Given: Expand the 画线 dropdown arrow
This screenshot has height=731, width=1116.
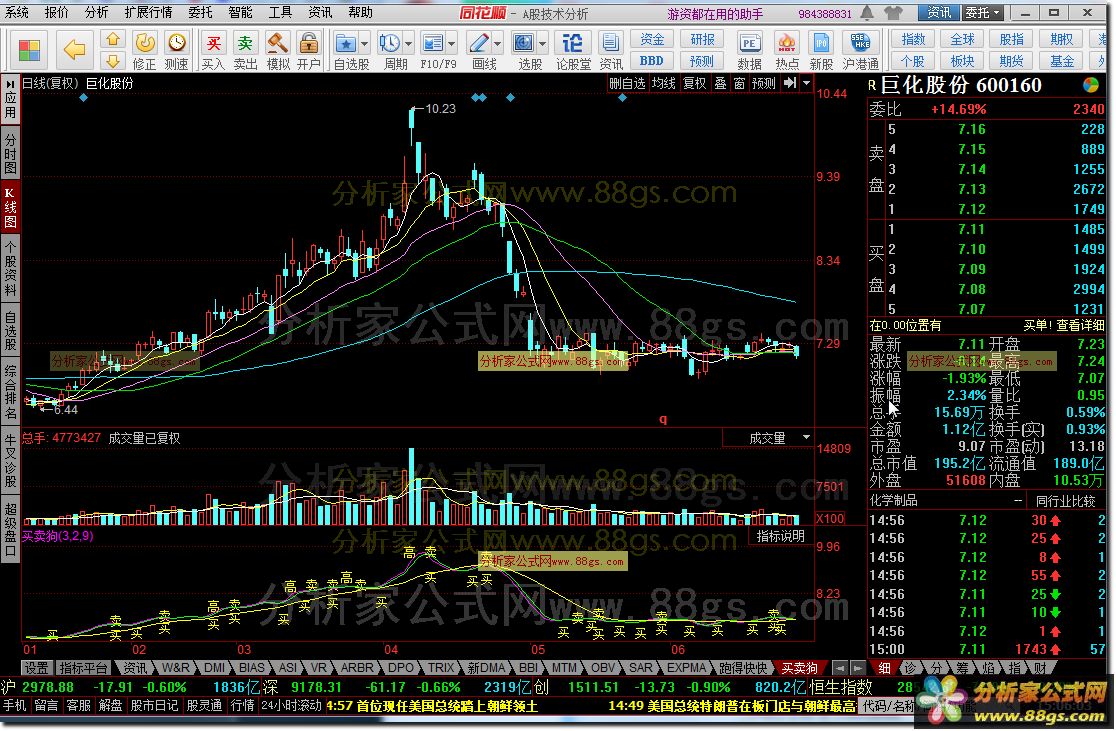Looking at the screenshot, I should click(498, 44).
